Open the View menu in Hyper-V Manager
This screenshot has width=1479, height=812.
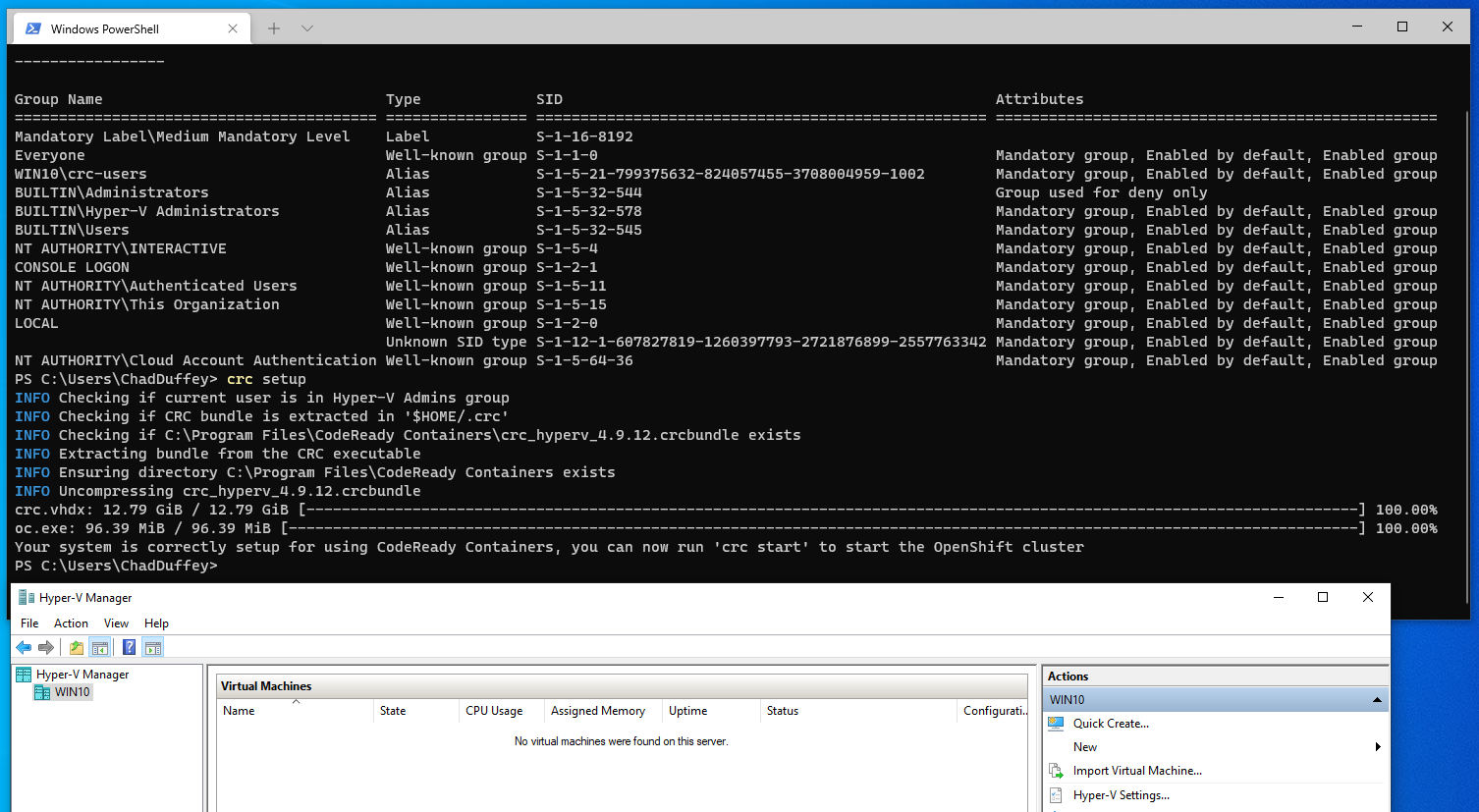(116, 623)
